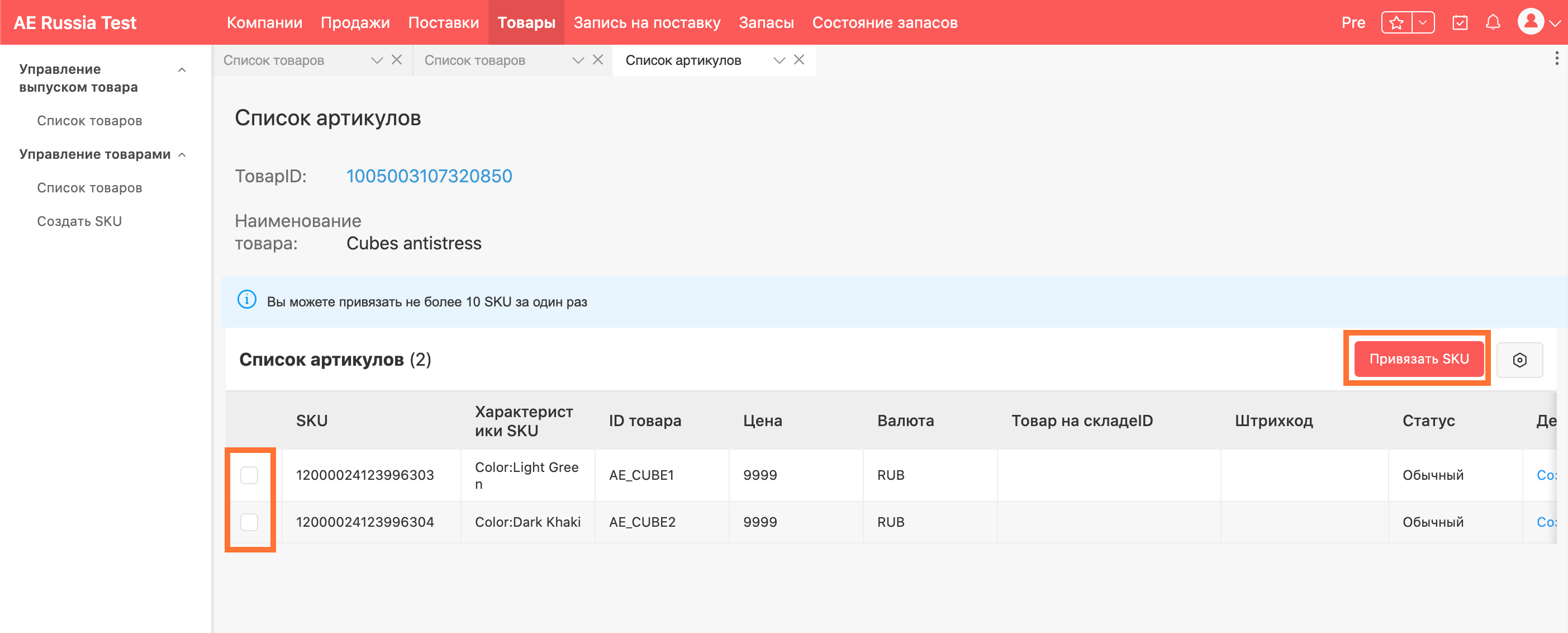Open the three-dot tabs options menu

coord(1556,59)
